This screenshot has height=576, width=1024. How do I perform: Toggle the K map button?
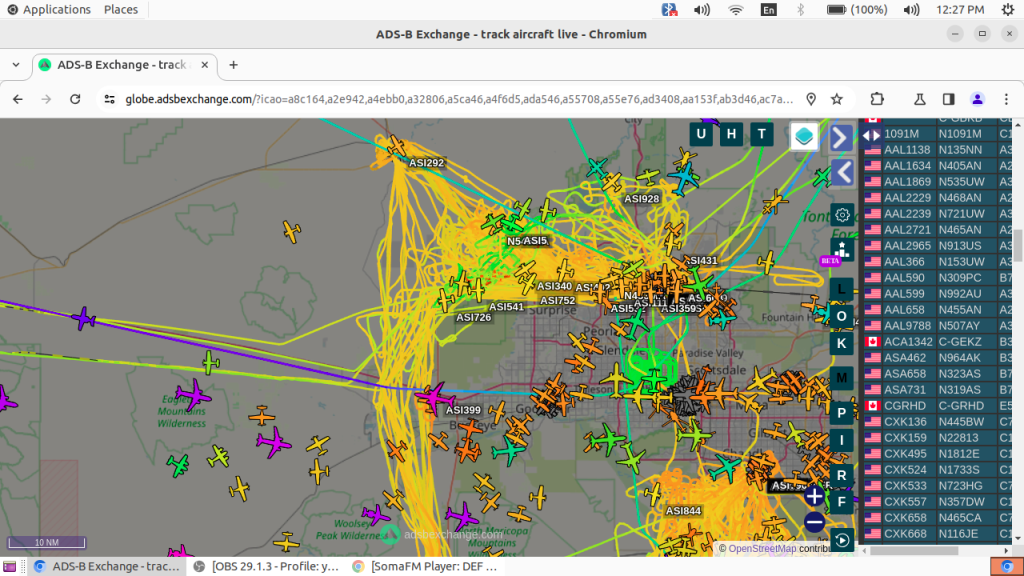click(x=842, y=344)
